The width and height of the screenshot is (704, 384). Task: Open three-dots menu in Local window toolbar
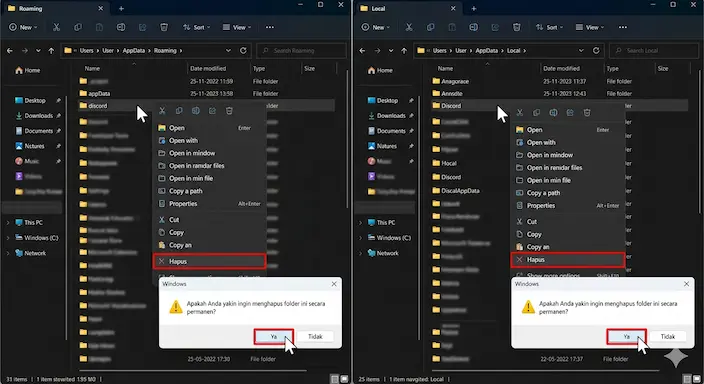(x=623, y=27)
